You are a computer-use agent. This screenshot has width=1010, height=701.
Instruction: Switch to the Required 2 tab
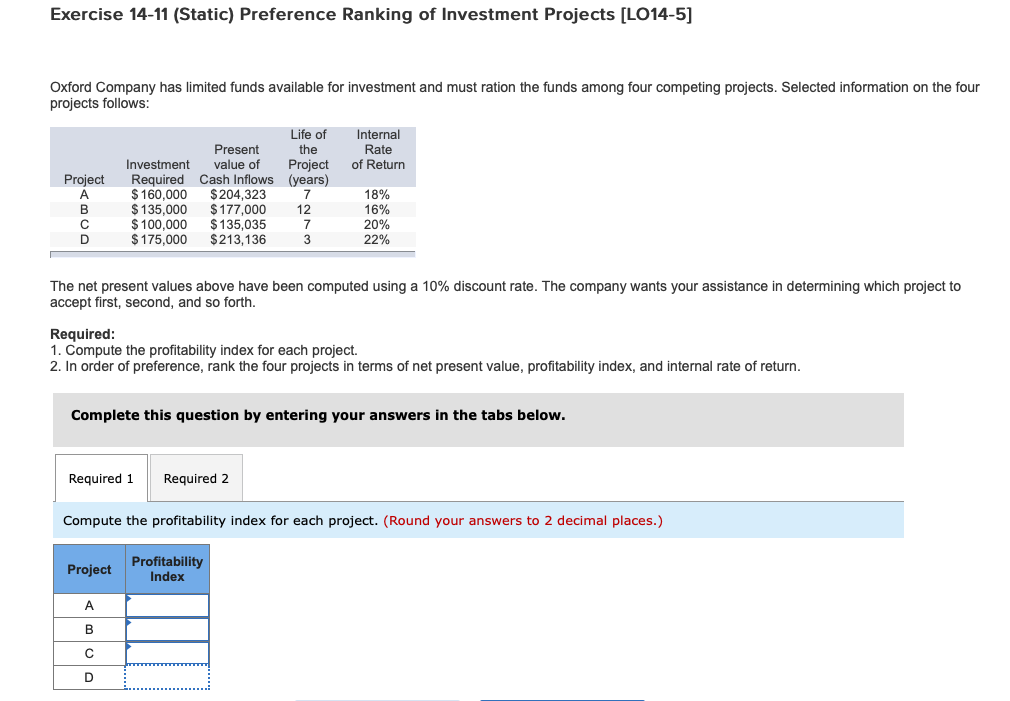point(196,477)
